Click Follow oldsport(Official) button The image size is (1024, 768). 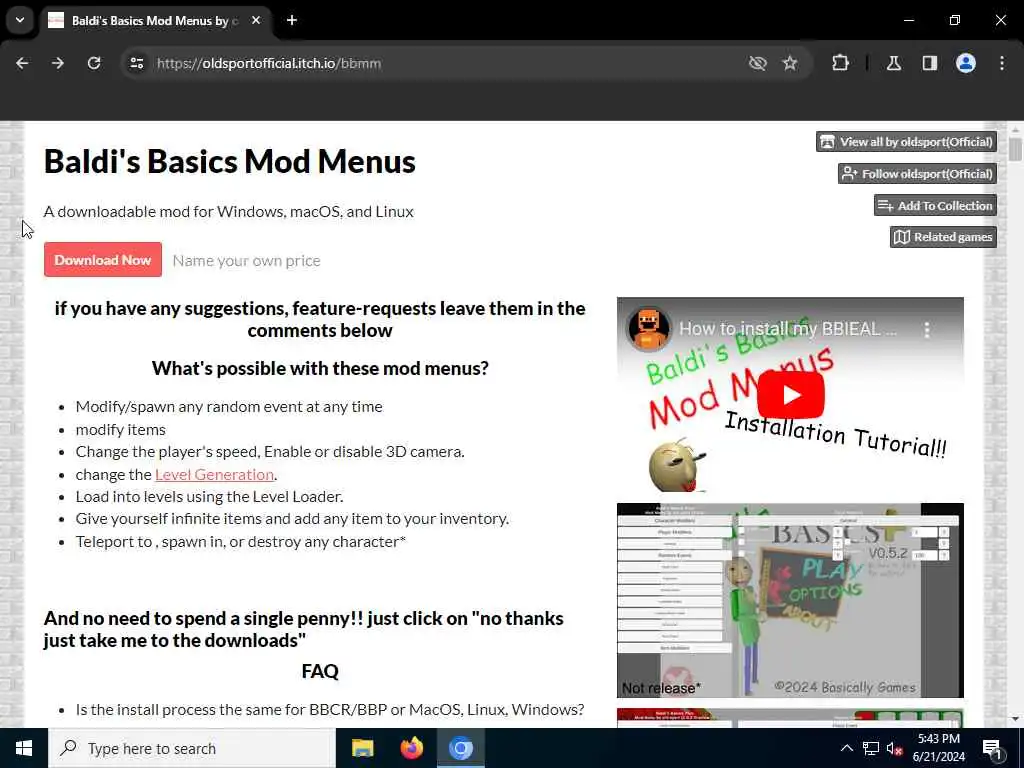pyautogui.click(x=918, y=174)
